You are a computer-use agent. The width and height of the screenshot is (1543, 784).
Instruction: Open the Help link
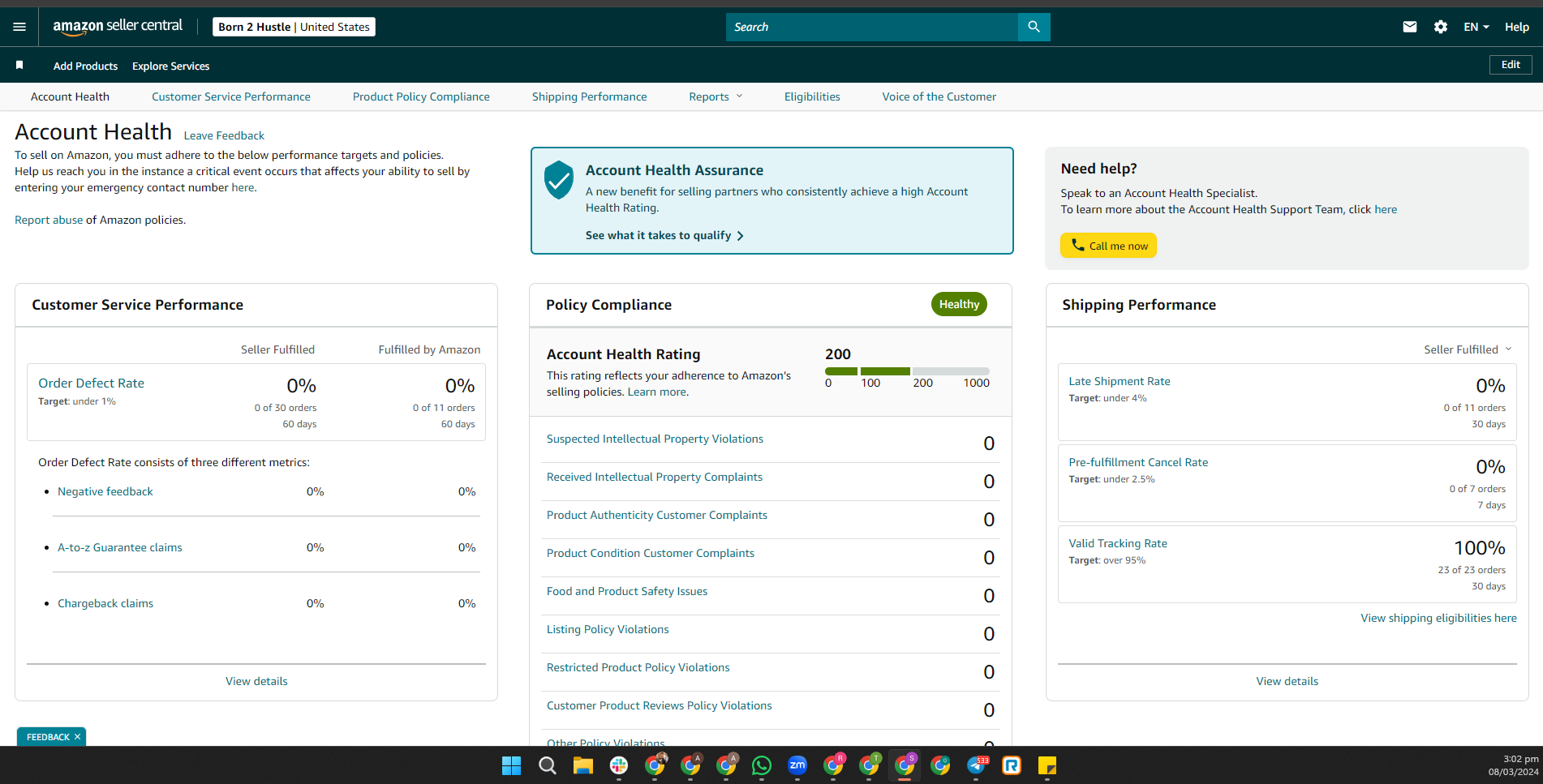pos(1517,27)
